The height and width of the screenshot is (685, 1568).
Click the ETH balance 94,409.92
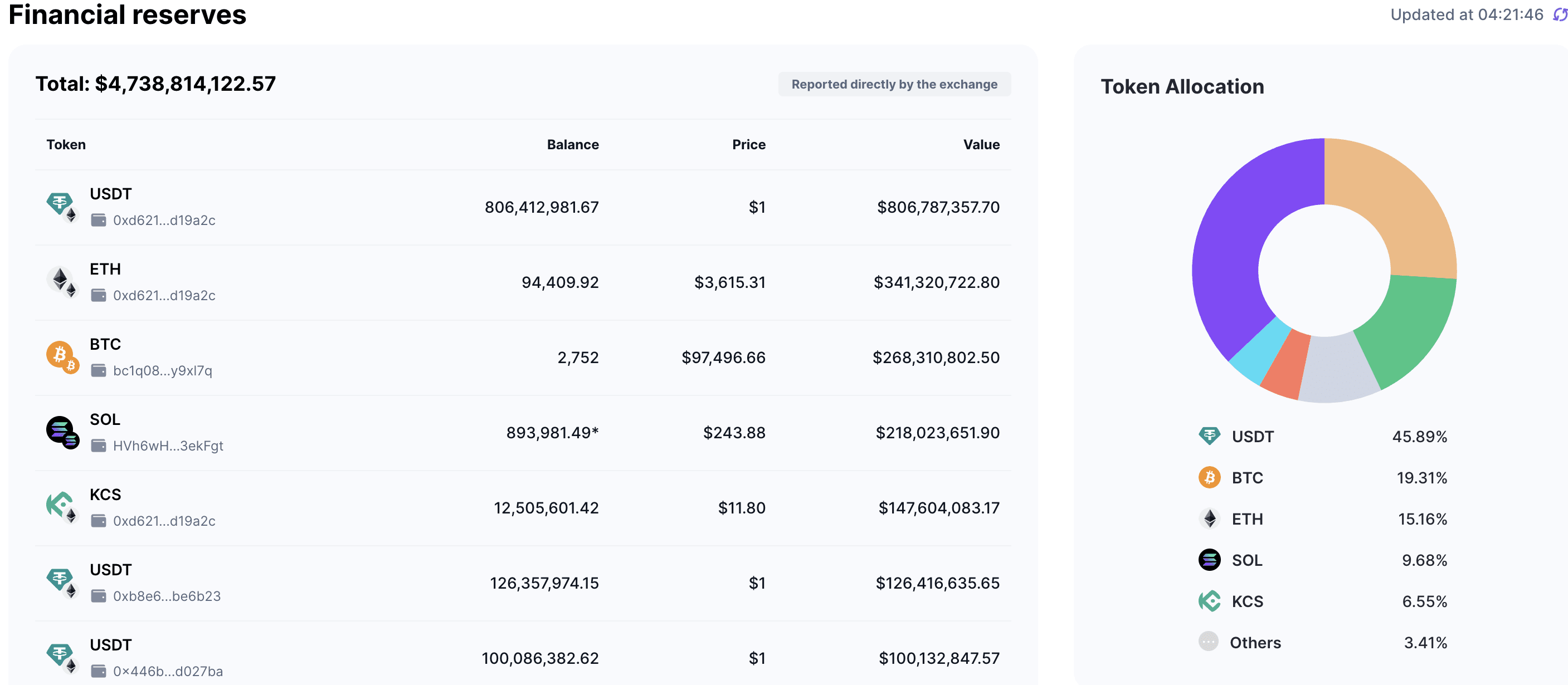560,282
